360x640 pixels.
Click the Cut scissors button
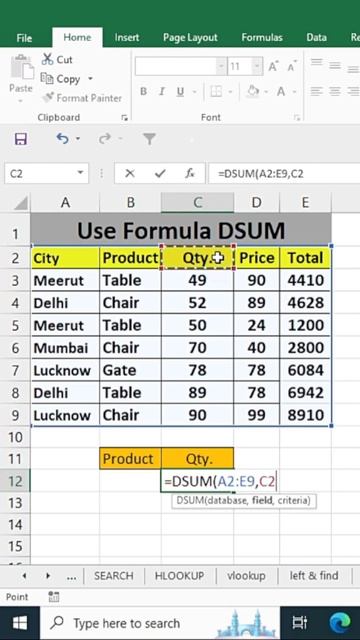(x=57, y=60)
